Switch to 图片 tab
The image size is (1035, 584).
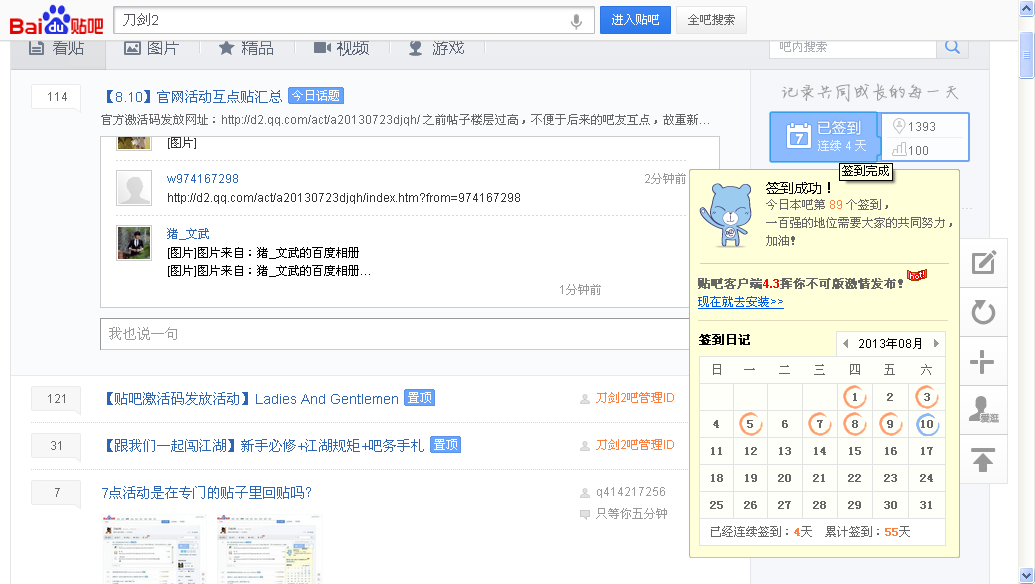[152, 48]
